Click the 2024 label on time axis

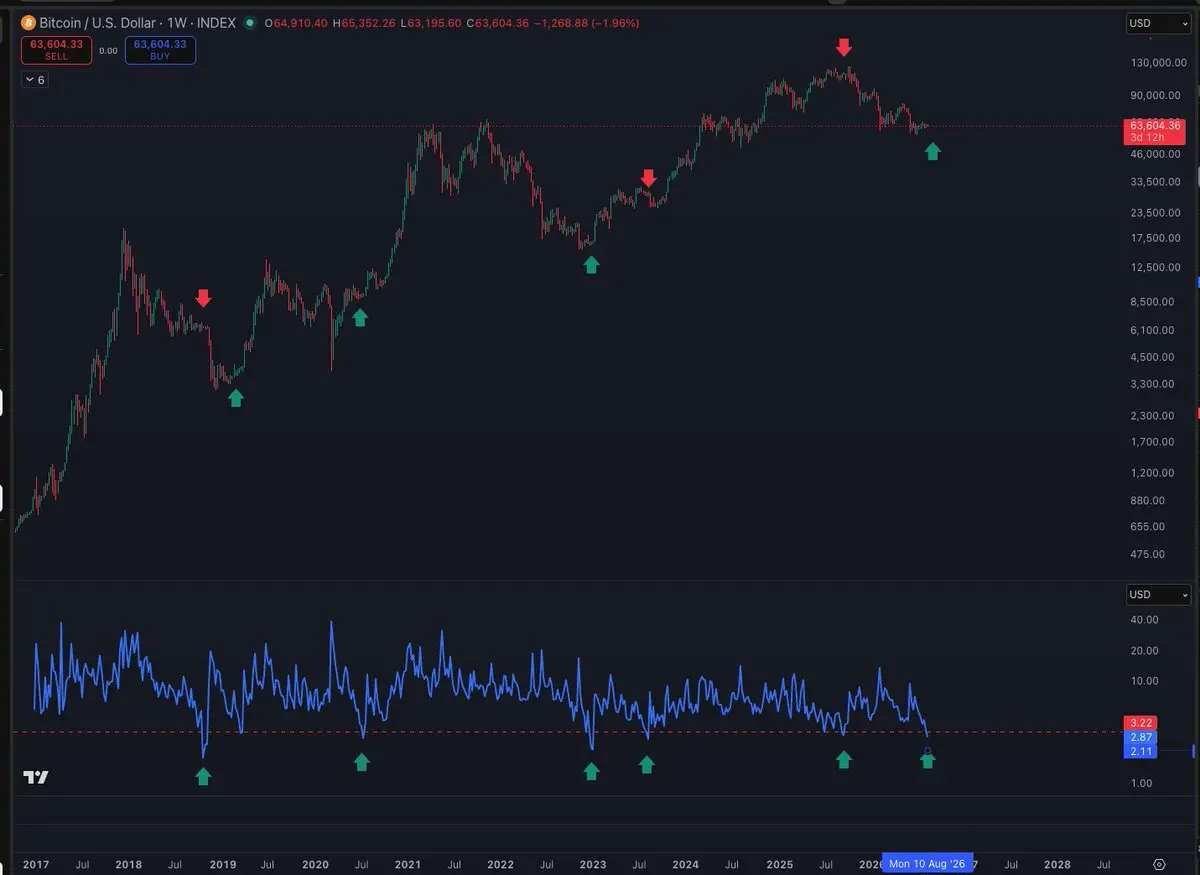coord(686,864)
